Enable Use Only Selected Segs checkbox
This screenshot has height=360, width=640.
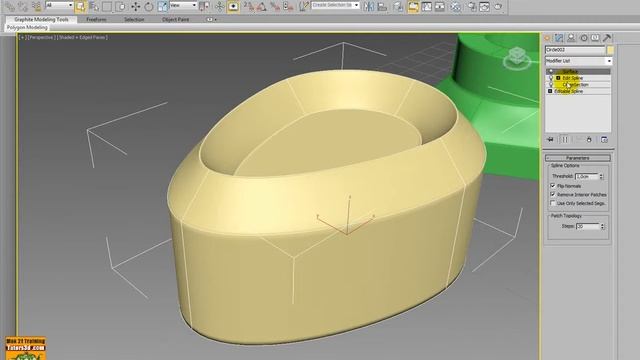tap(553, 203)
